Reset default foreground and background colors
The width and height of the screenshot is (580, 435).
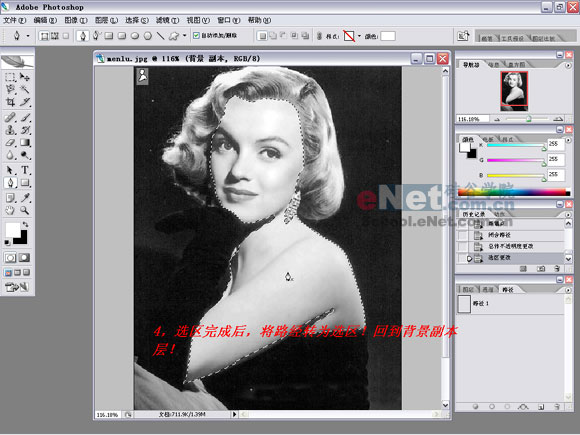7,242
